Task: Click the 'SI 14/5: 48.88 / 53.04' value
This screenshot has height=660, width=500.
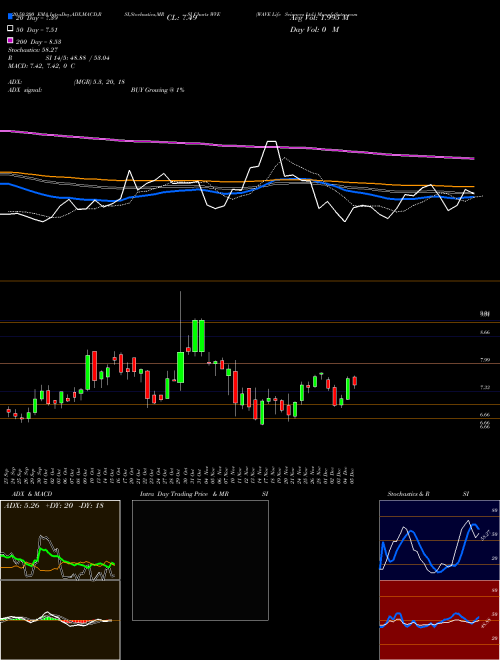Action: click(78, 58)
